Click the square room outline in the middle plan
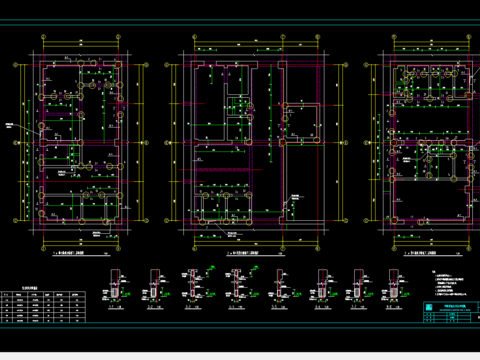 click(303, 122)
